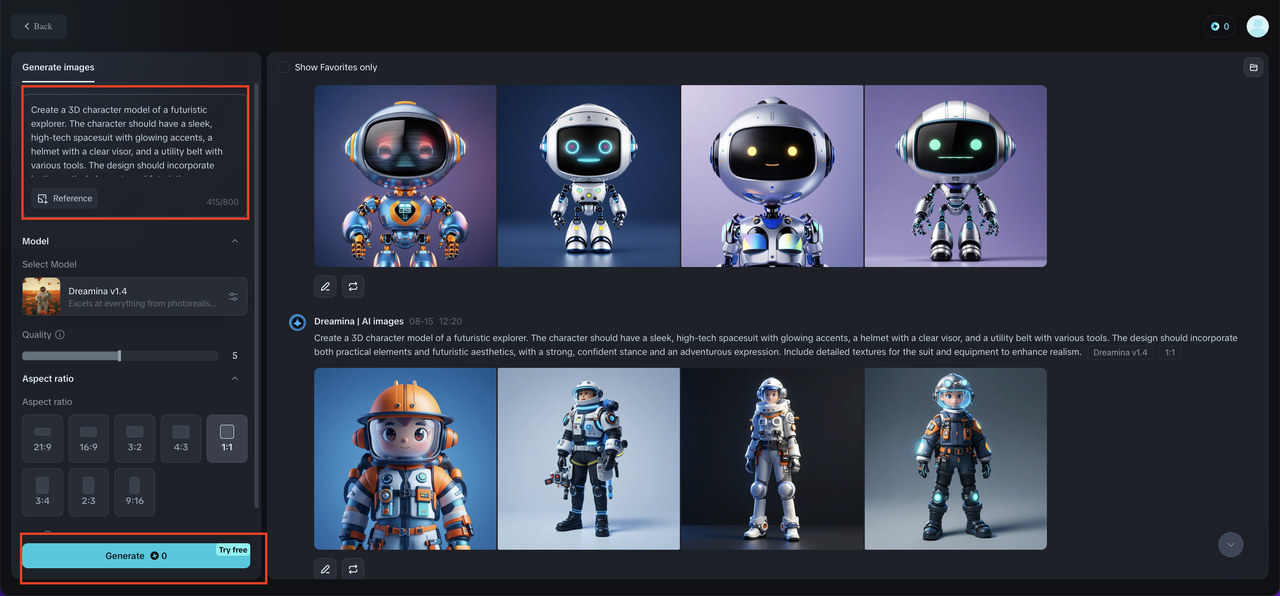Click the Generate button

(136, 556)
